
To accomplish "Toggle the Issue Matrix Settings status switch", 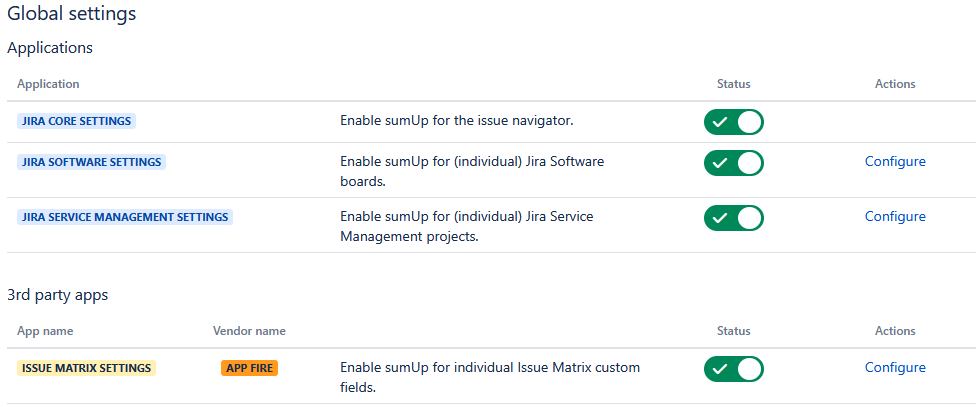I will 734,368.
